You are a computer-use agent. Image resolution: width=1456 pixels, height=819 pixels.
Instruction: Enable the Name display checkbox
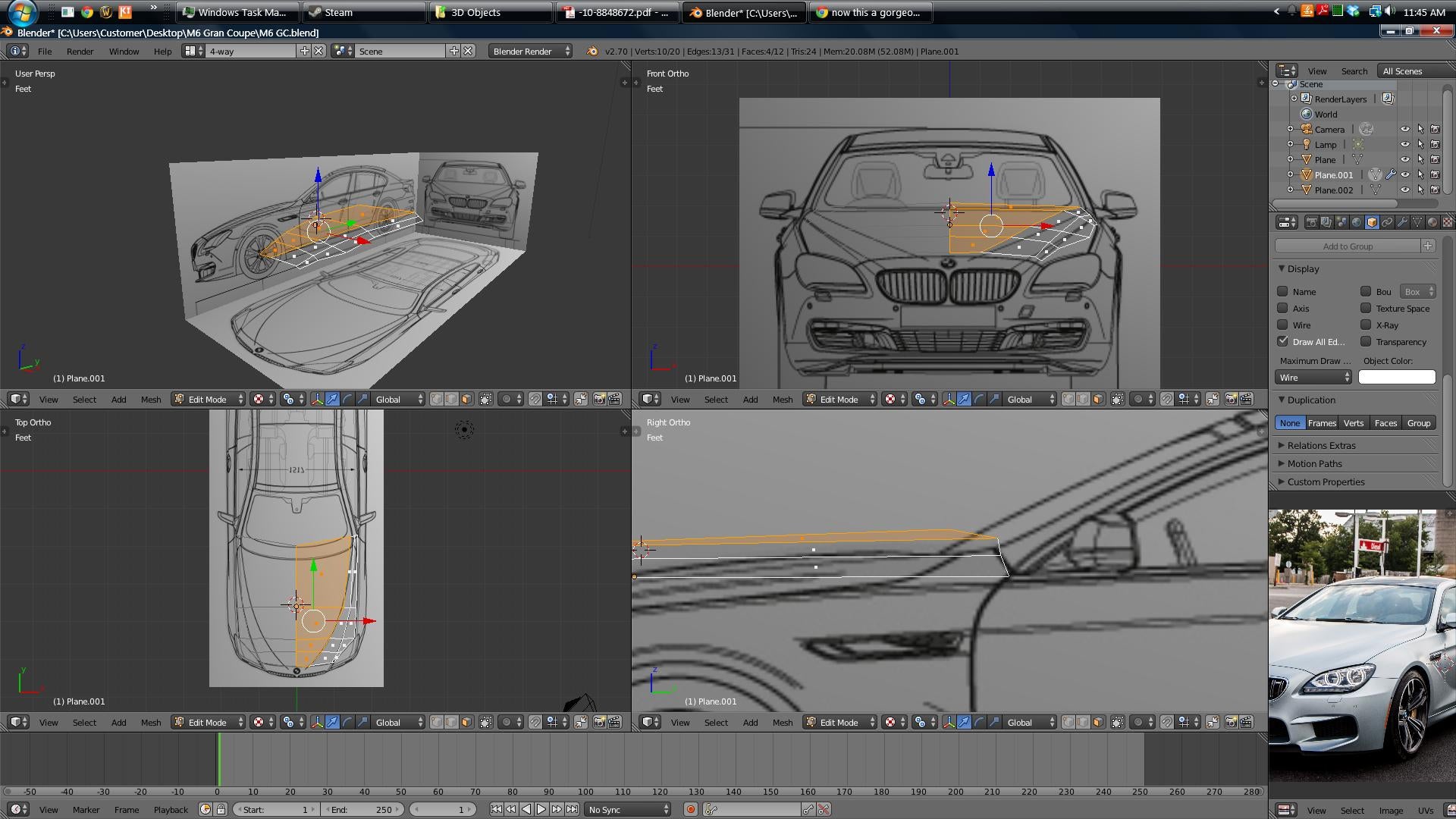[x=1282, y=291]
